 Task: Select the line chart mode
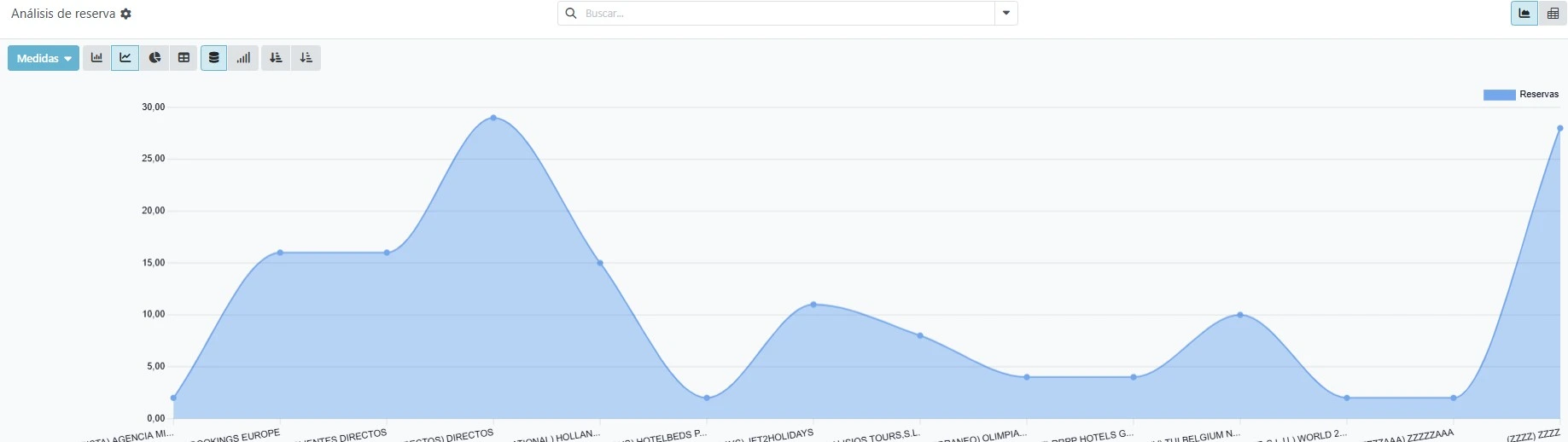(125, 58)
